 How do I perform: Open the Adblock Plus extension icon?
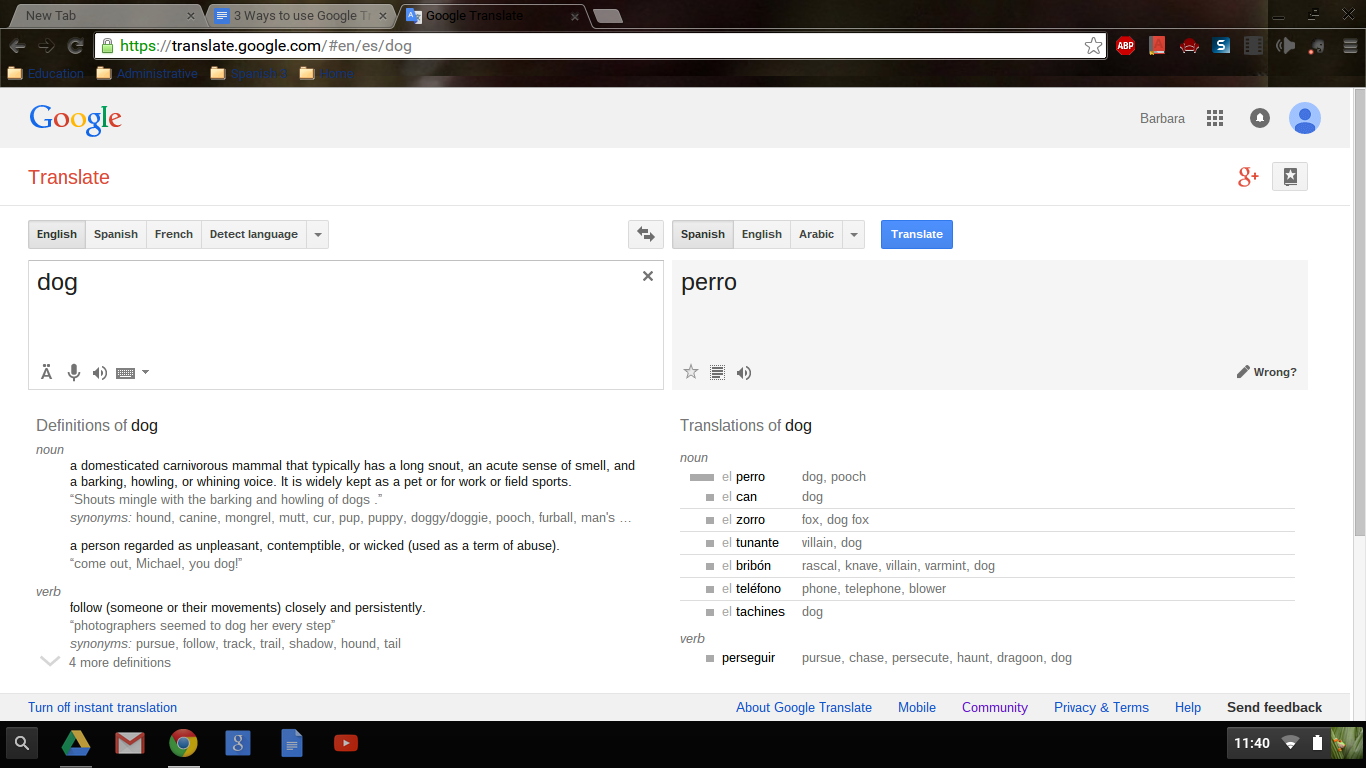pyautogui.click(x=1126, y=46)
